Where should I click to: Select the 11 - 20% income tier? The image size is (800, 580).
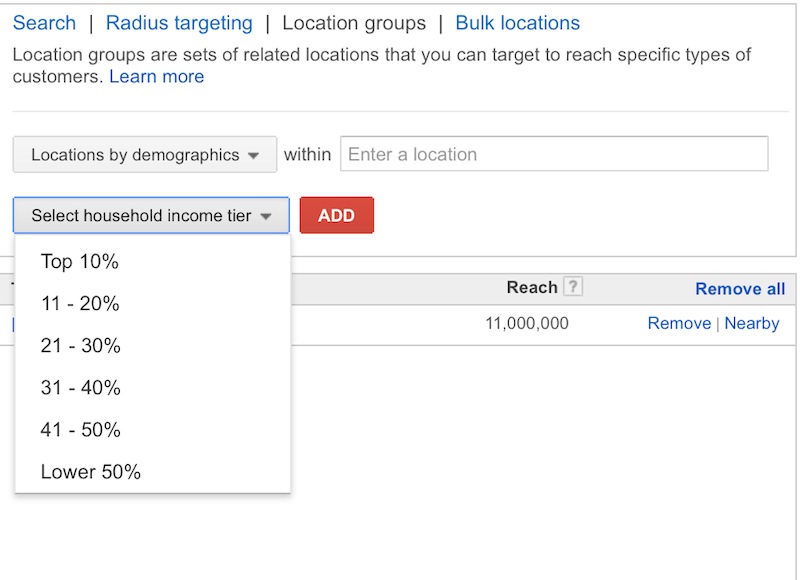[80, 304]
